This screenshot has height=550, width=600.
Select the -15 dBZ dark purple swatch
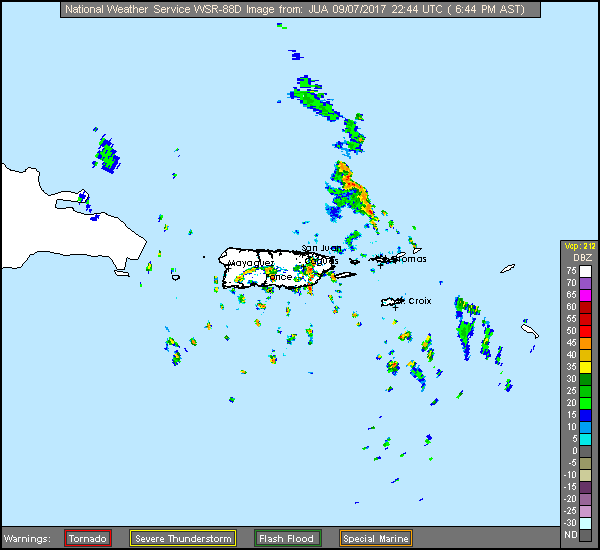(x=585, y=487)
